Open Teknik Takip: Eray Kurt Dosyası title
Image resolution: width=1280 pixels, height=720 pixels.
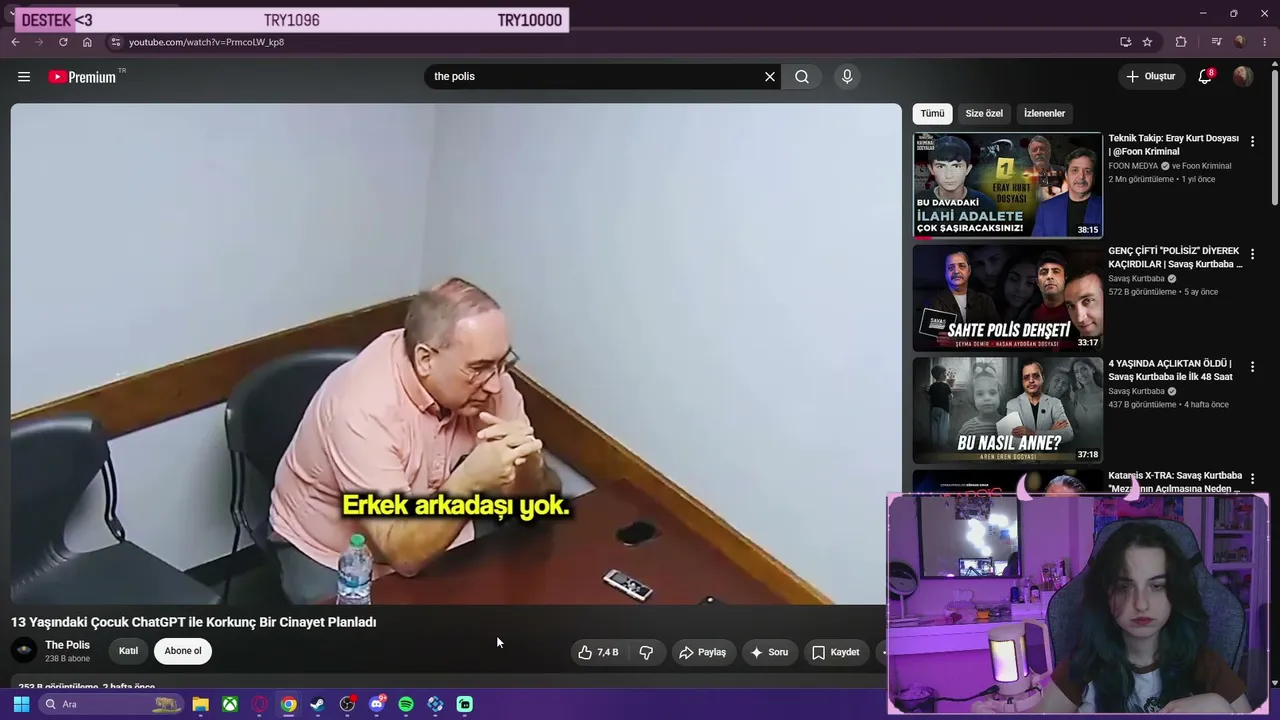coord(1173,145)
